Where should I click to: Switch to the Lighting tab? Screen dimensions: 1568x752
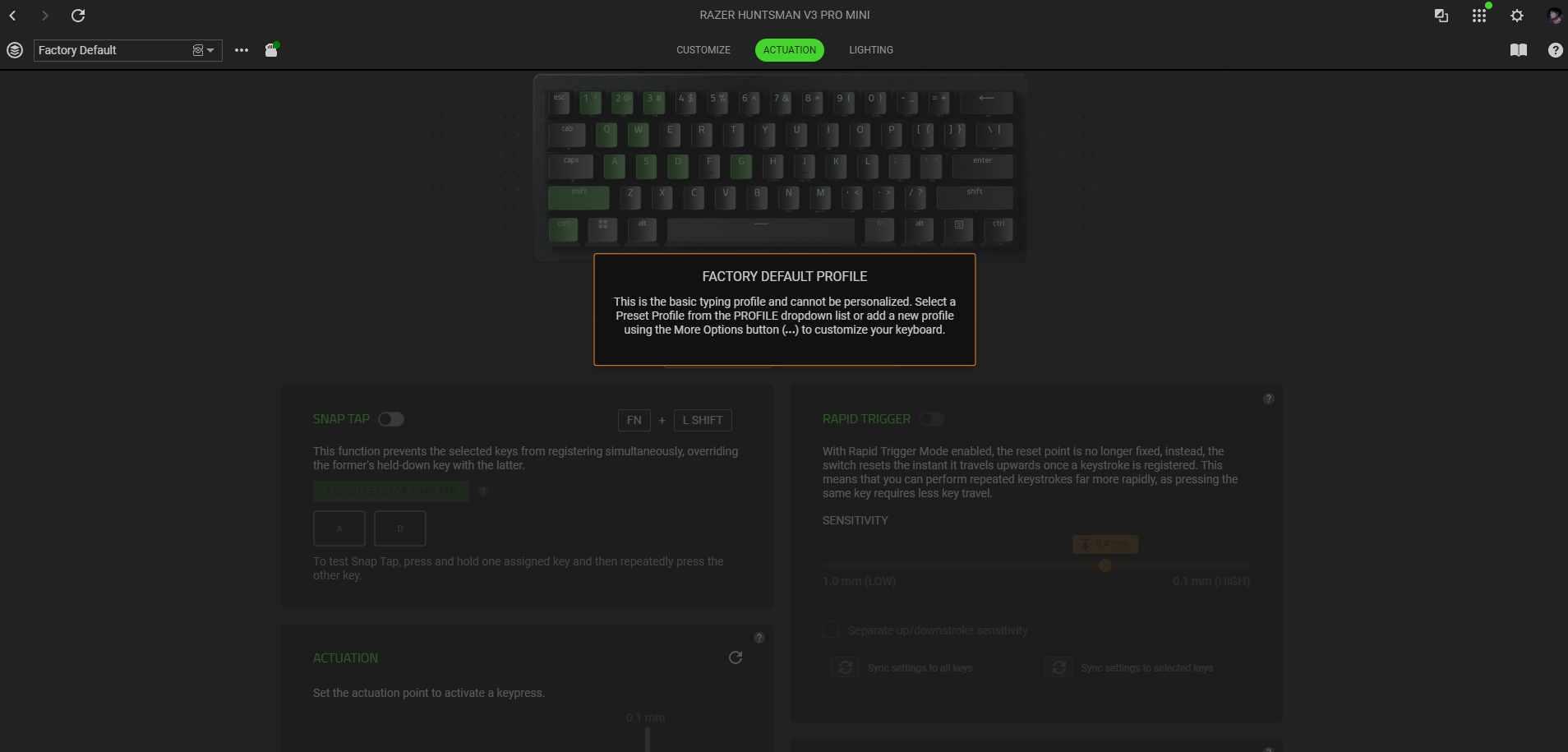click(871, 50)
